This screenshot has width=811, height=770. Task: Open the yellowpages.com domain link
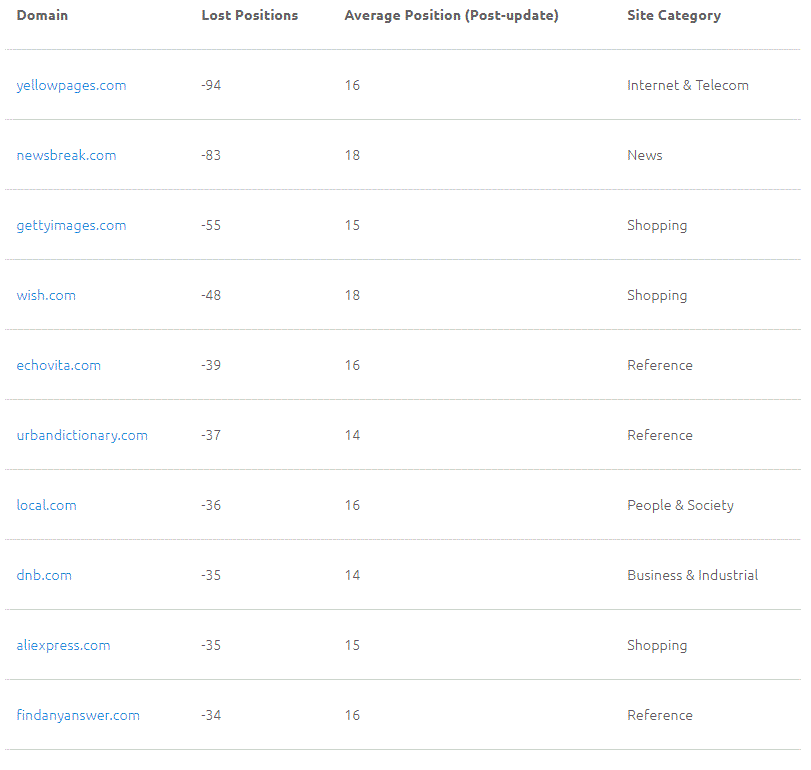click(x=71, y=85)
